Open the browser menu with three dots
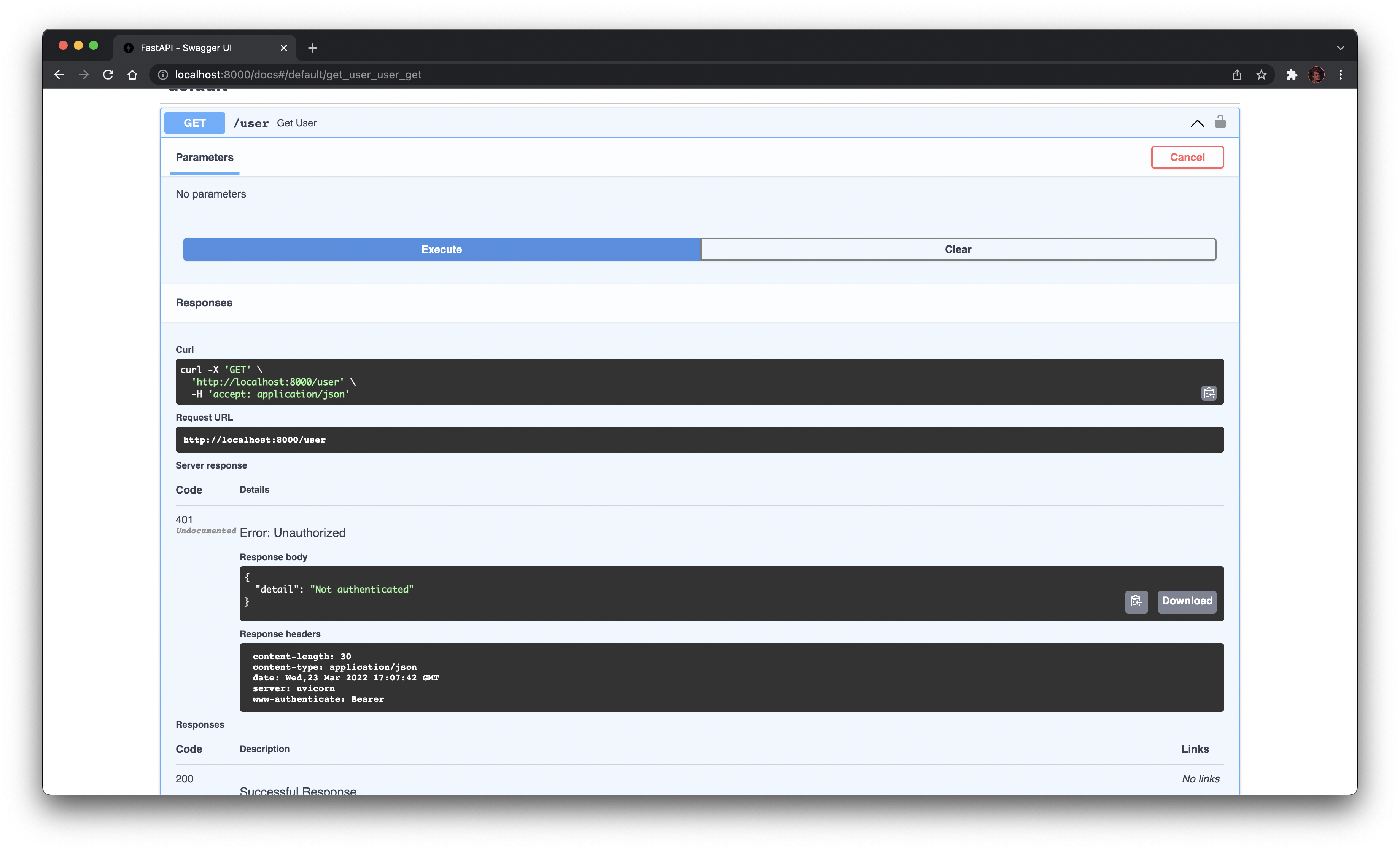1400x851 pixels. 1340,75
